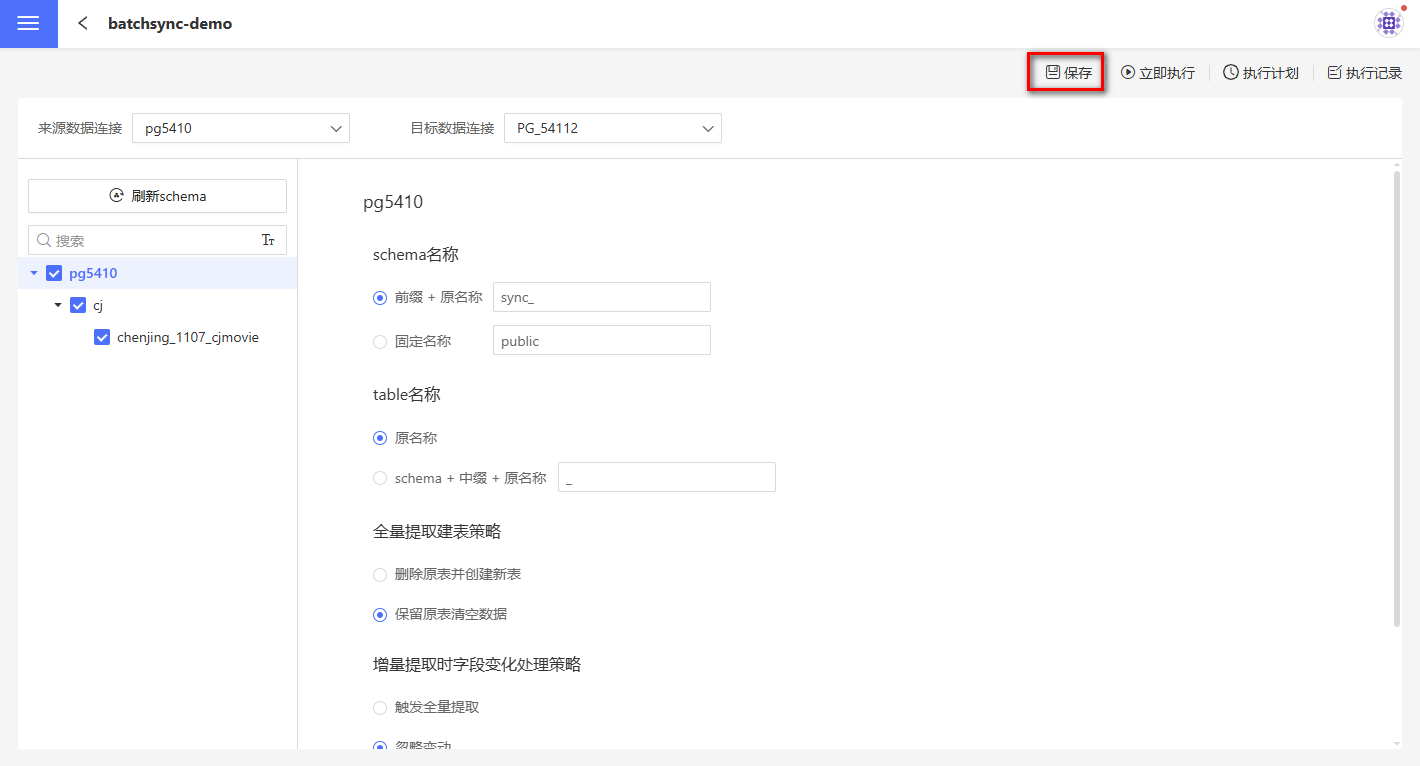Open the 目标数据连接 dropdown

click(612, 128)
